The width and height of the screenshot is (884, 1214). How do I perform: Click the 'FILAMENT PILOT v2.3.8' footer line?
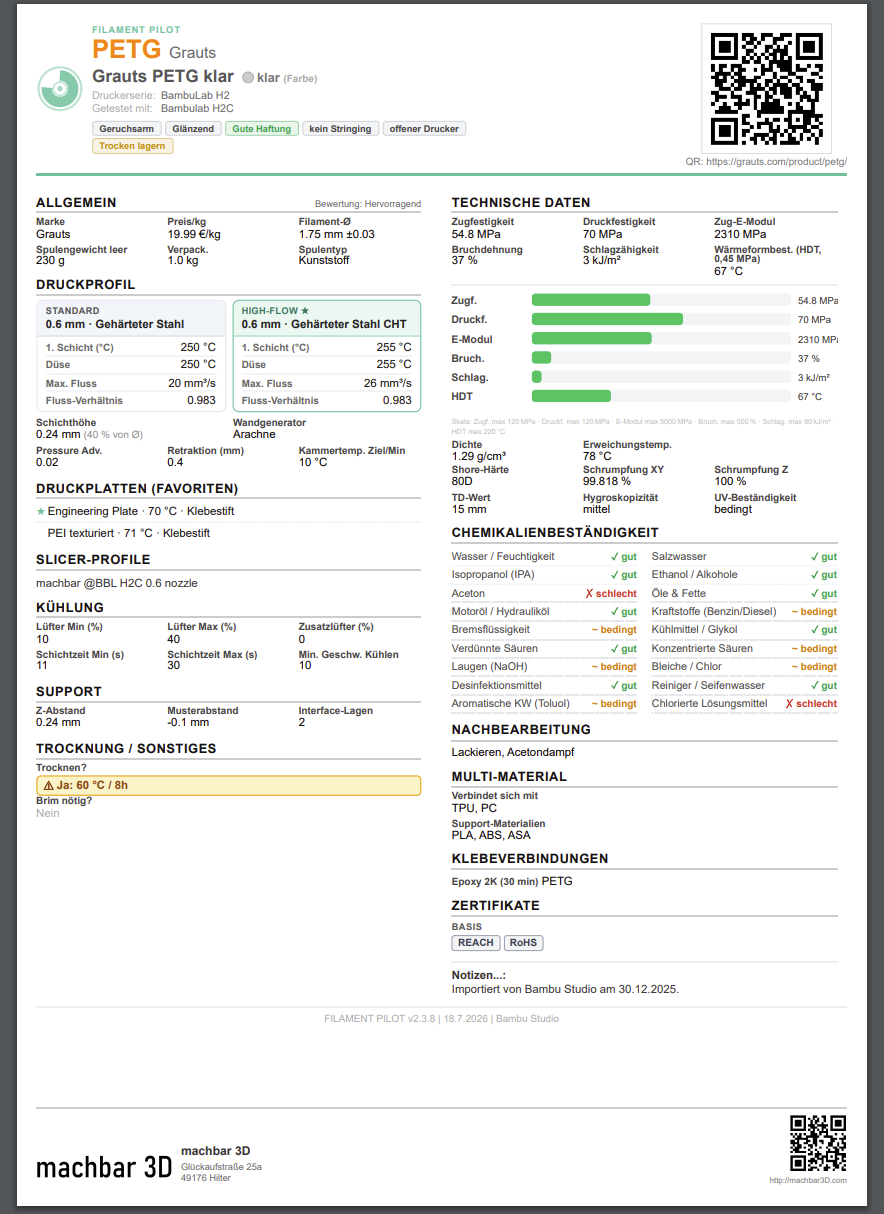click(441, 1019)
